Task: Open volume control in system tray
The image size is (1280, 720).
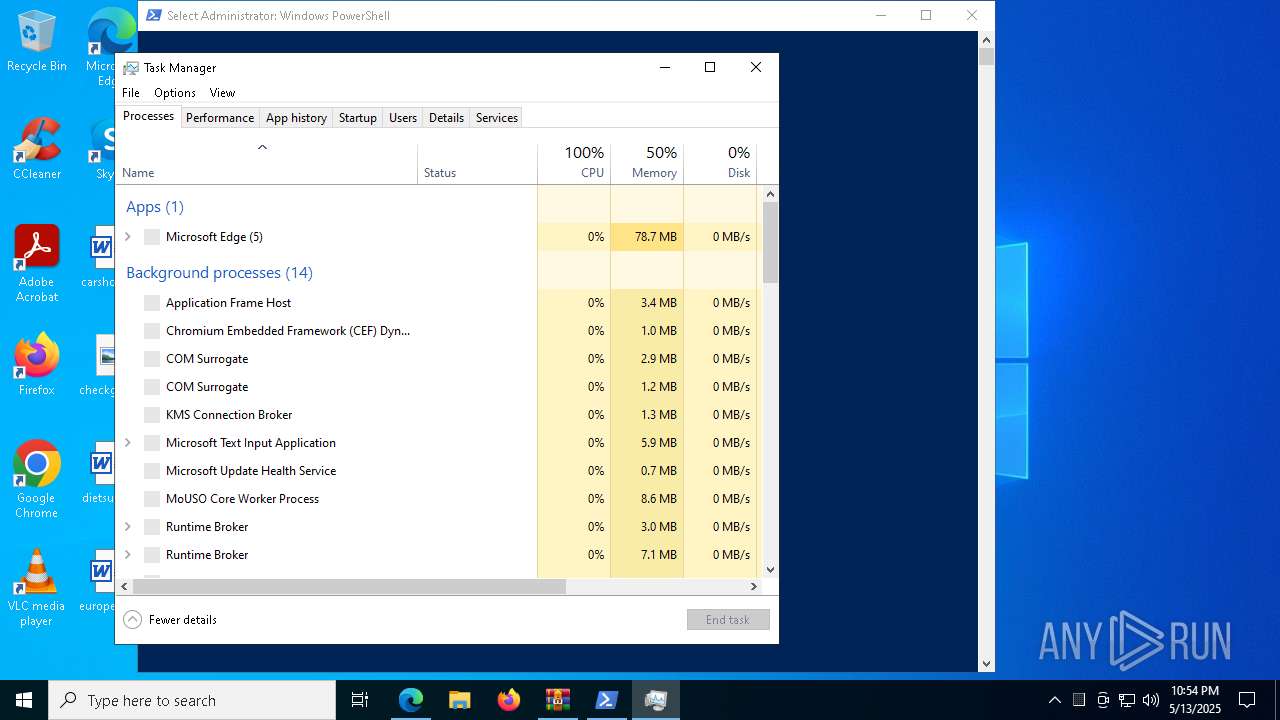Action: point(1151,700)
